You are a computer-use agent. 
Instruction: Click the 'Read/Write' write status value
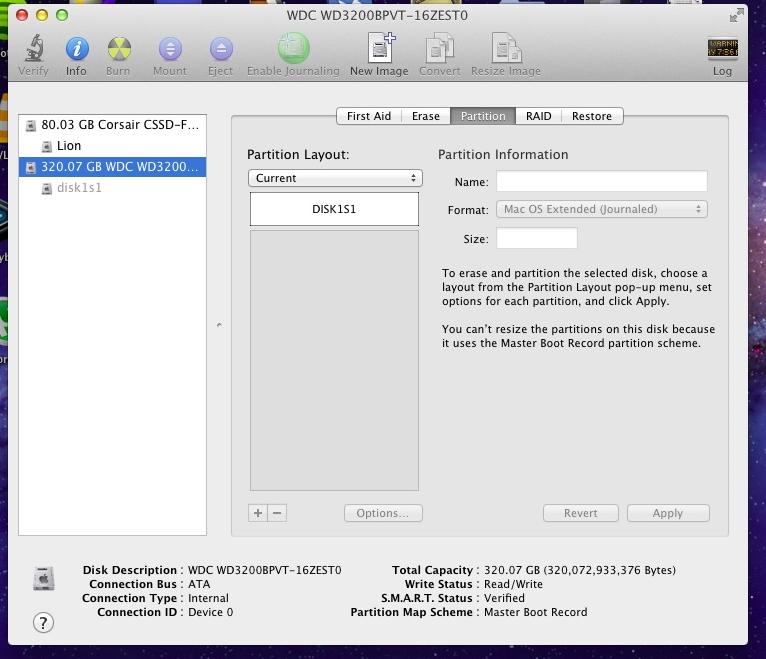pos(513,584)
